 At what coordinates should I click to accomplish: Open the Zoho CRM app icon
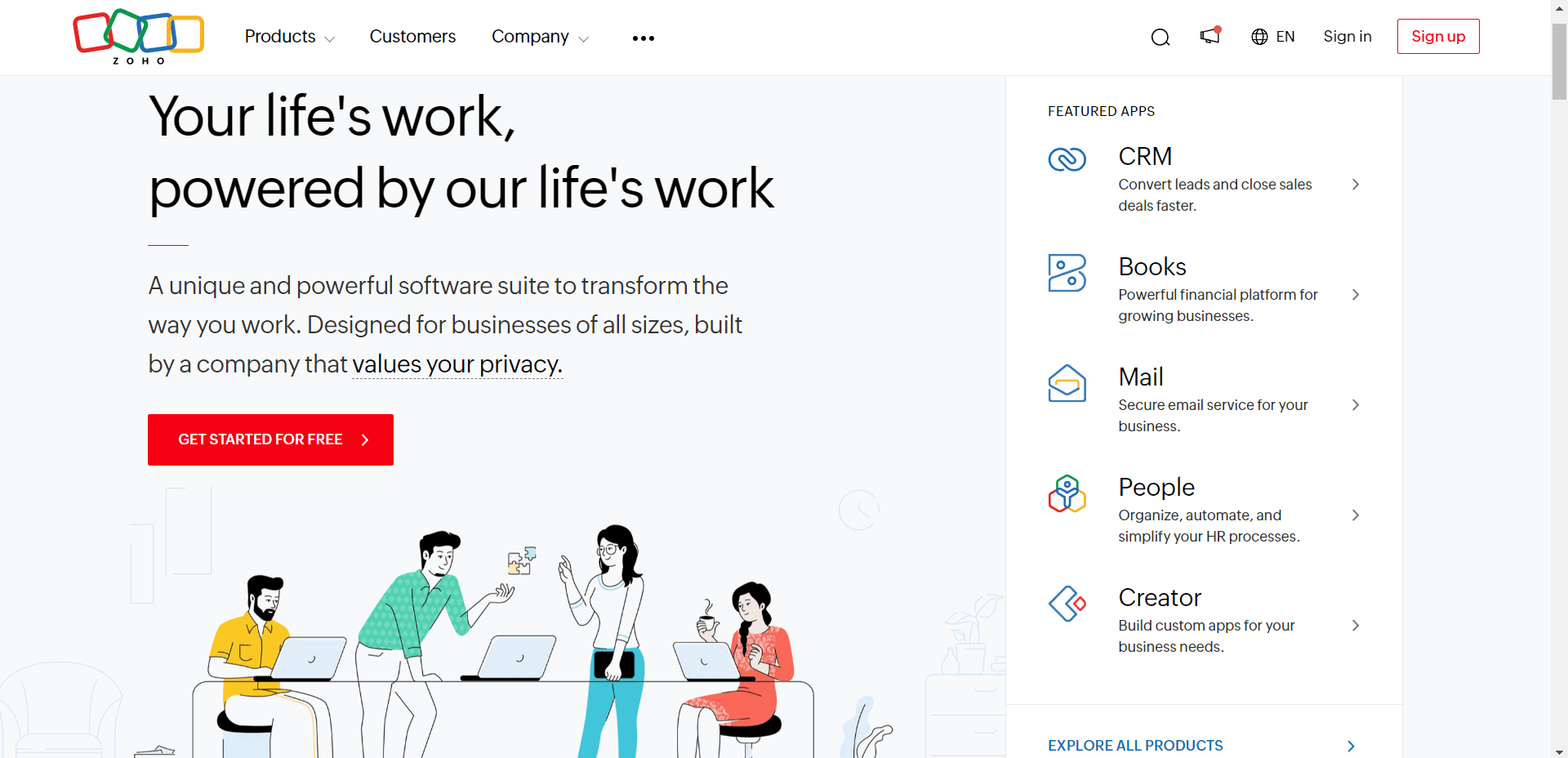tap(1067, 159)
